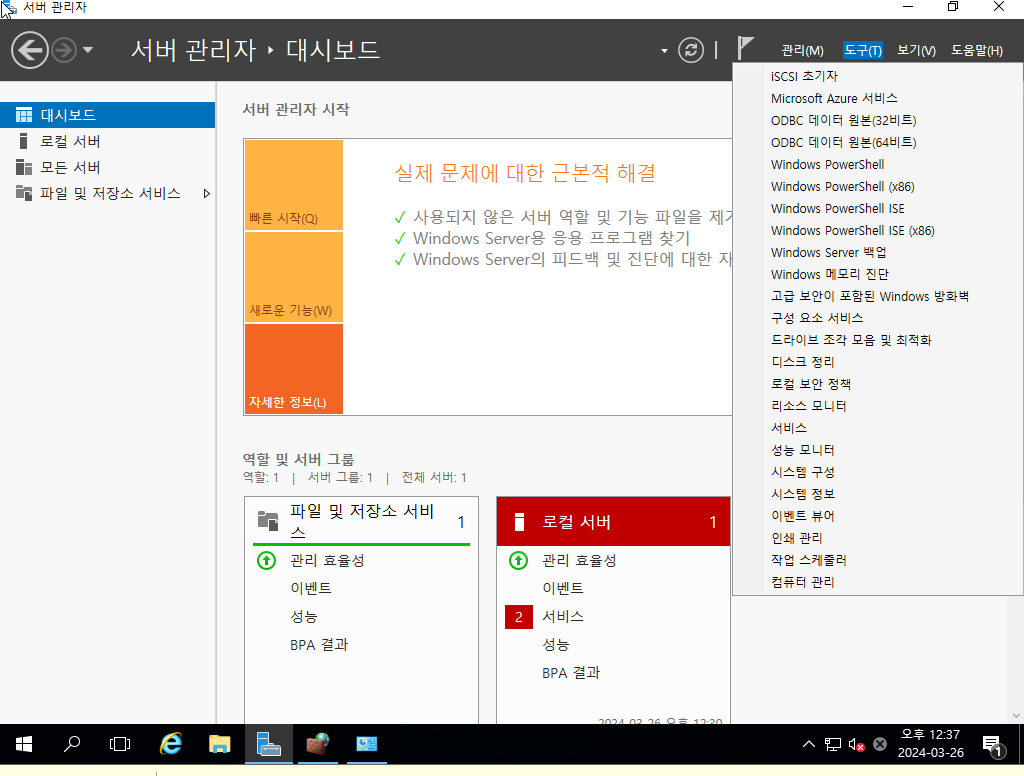Open the 파일 및 저장소 서비스 tile header
This screenshot has width=1024, height=776.
click(361, 521)
